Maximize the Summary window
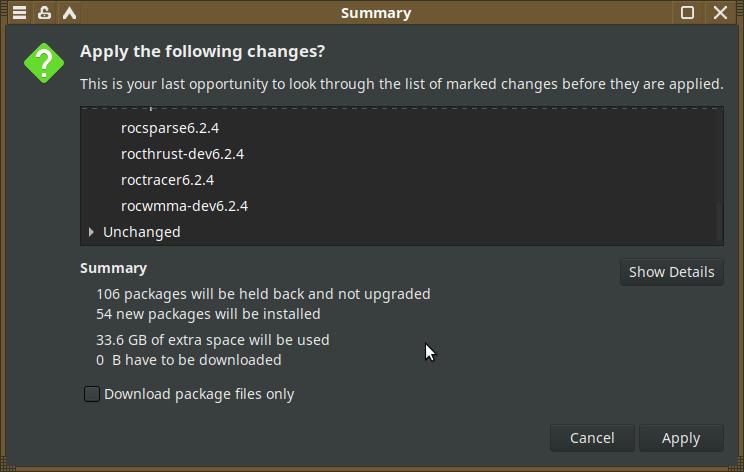744x472 pixels. coord(688,13)
